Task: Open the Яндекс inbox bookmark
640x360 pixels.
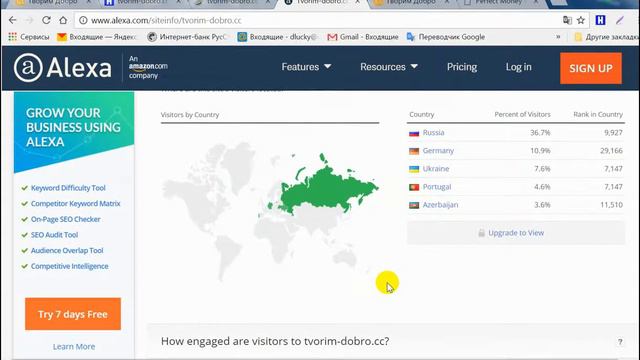Action: (x=96, y=37)
